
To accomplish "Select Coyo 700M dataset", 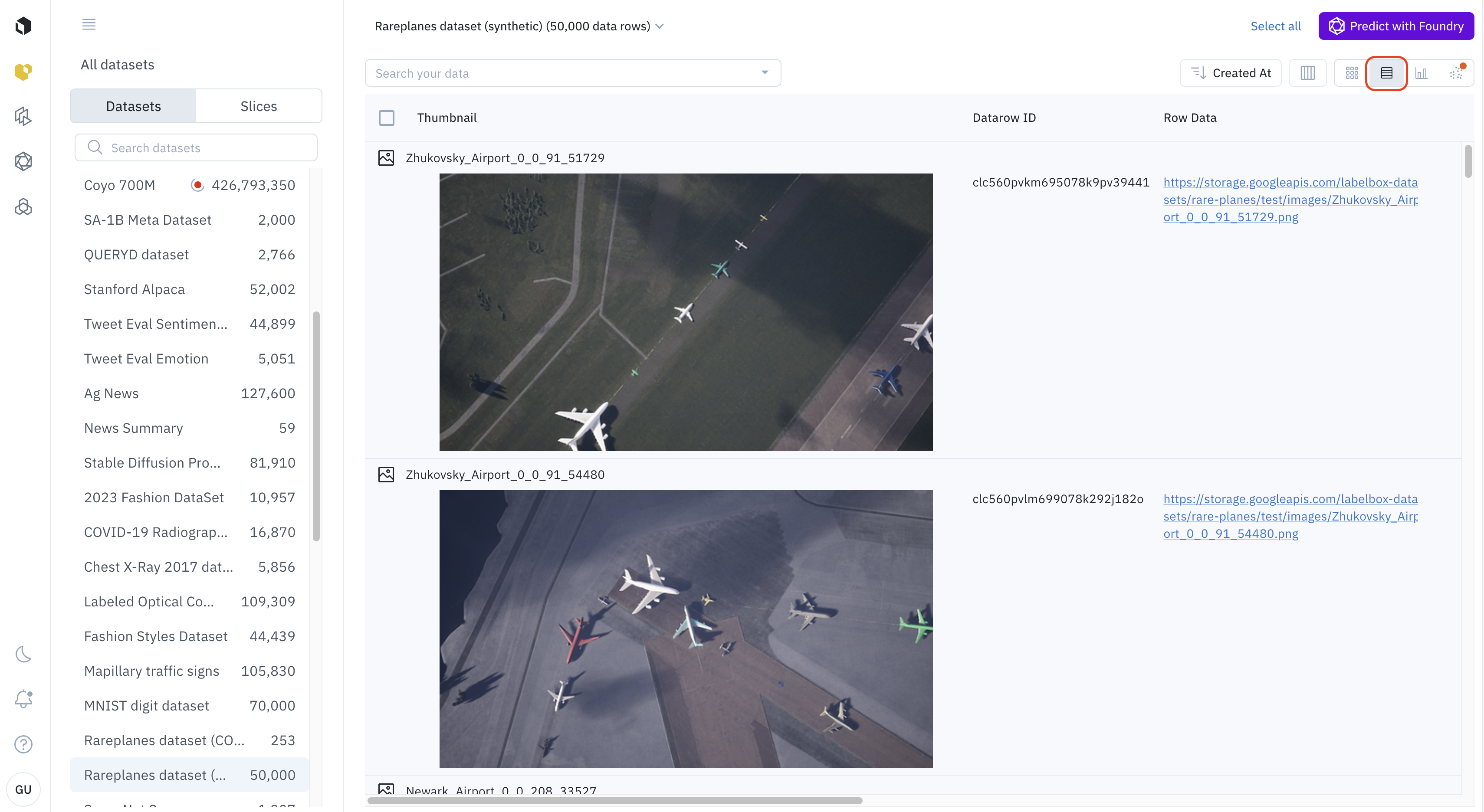I will click(x=189, y=186).
